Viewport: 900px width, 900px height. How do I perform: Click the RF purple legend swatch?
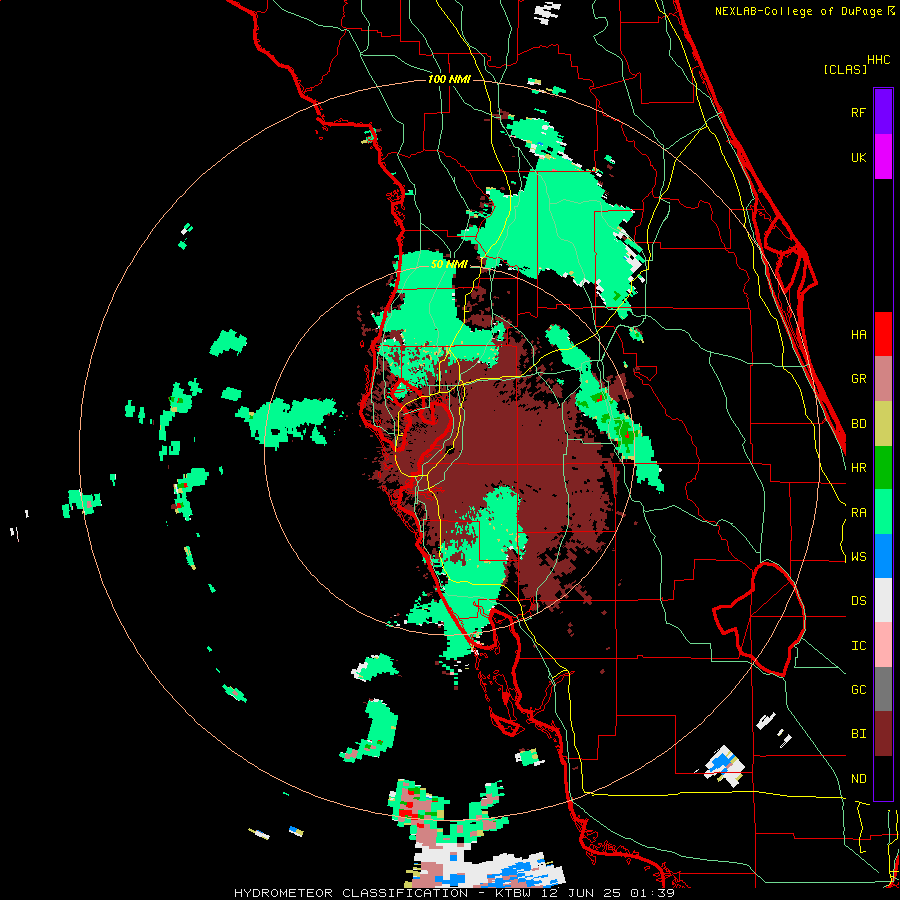pos(883,112)
